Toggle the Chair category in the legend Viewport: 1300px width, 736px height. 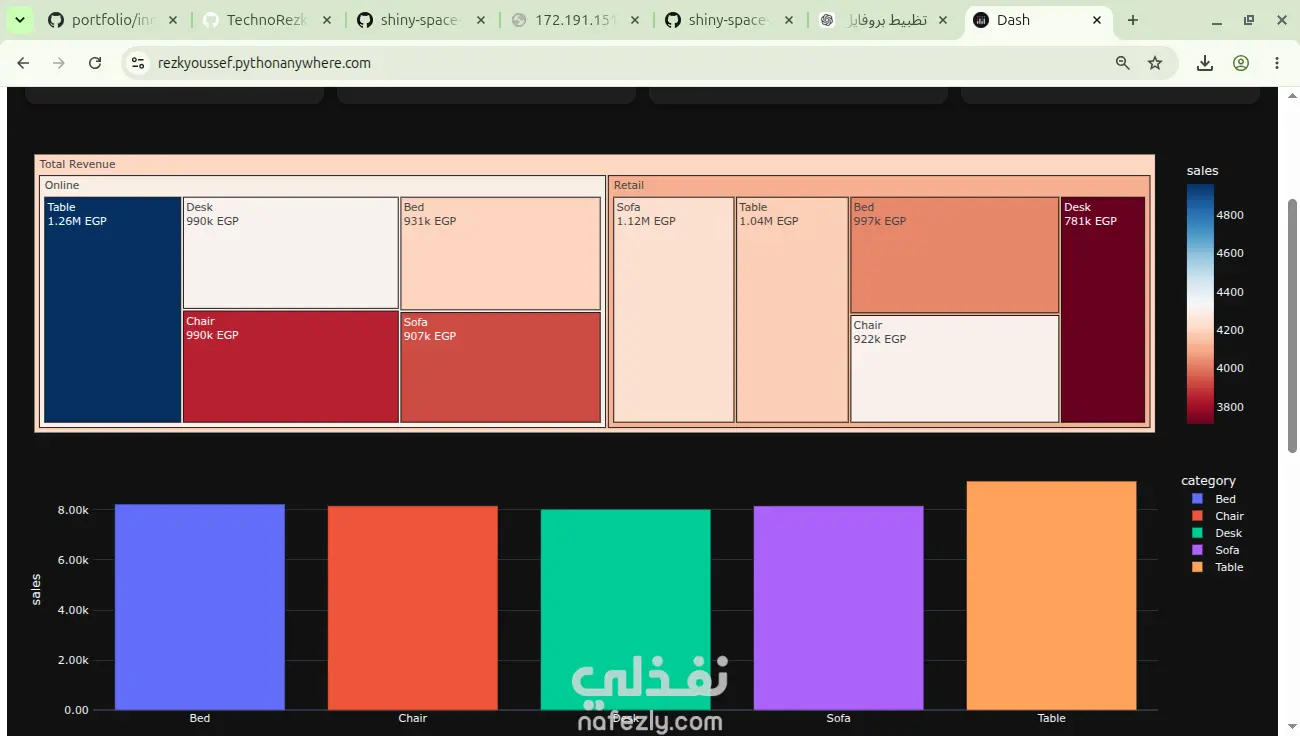pyautogui.click(x=1218, y=516)
